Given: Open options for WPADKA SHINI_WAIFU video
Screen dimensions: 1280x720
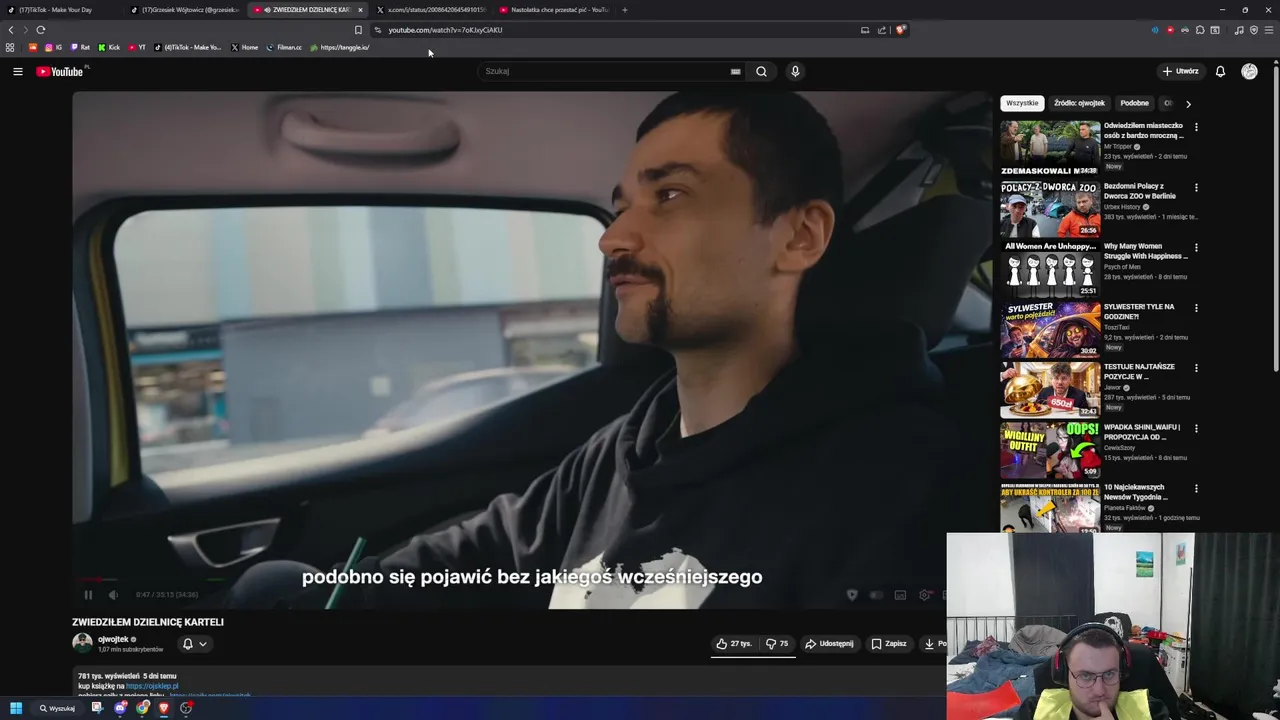Looking at the screenshot, I should pyautogui.click(x=1196, y=428).
